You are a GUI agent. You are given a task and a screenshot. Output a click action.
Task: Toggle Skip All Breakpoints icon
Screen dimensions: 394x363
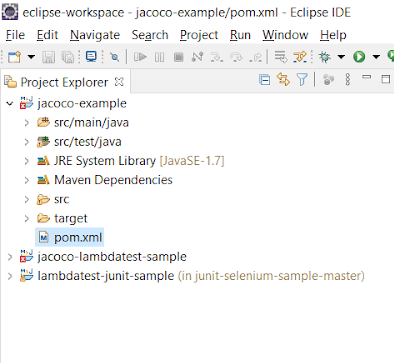pos(115,57)
